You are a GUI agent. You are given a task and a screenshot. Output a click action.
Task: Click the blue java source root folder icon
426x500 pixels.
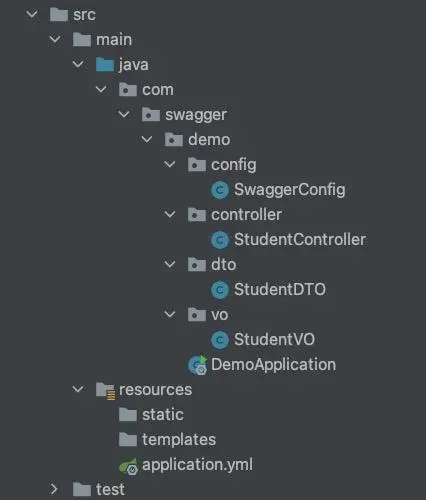tap(105, 65)
